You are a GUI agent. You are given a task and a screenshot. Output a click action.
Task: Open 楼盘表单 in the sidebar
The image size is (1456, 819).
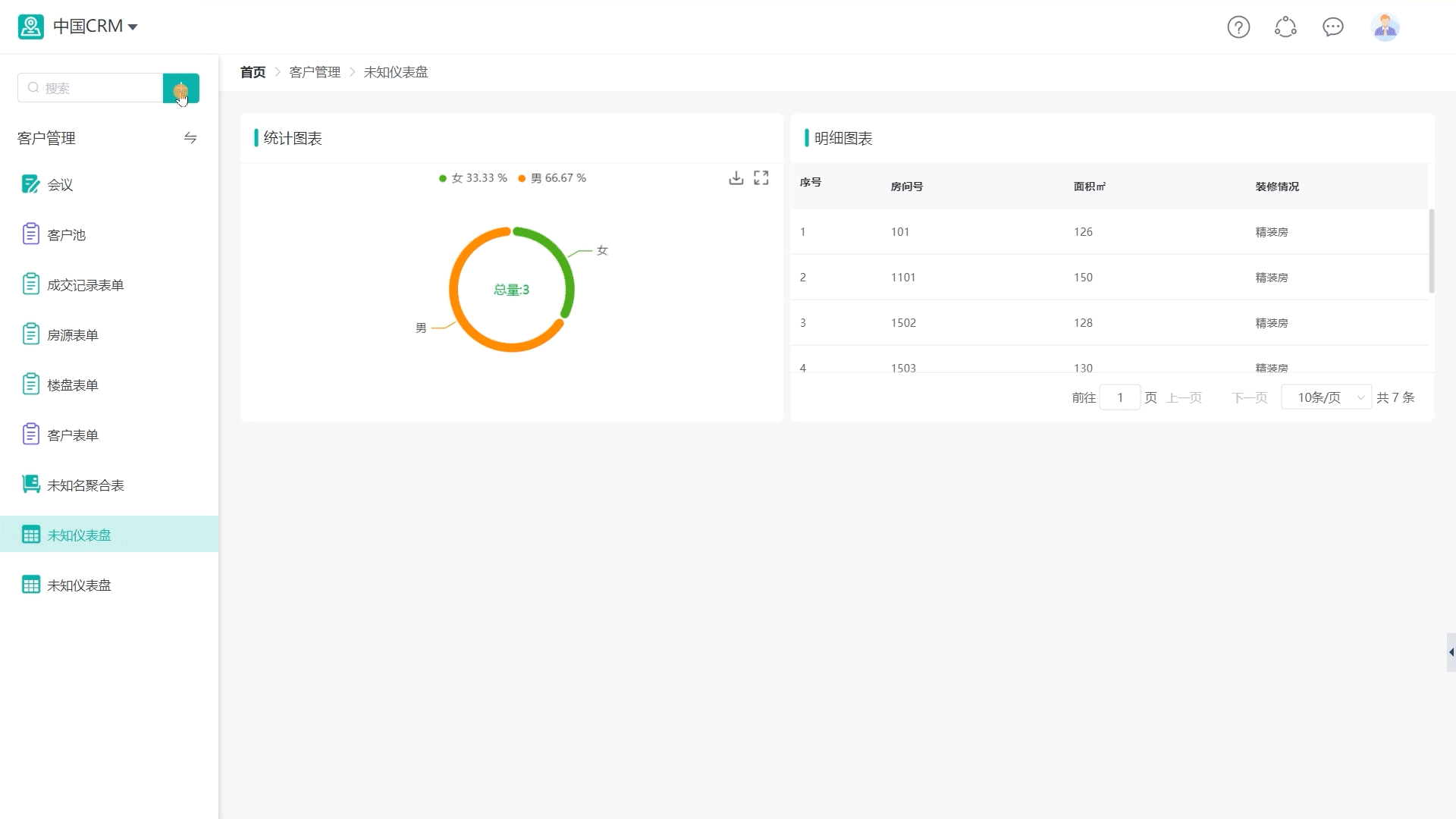109,385
